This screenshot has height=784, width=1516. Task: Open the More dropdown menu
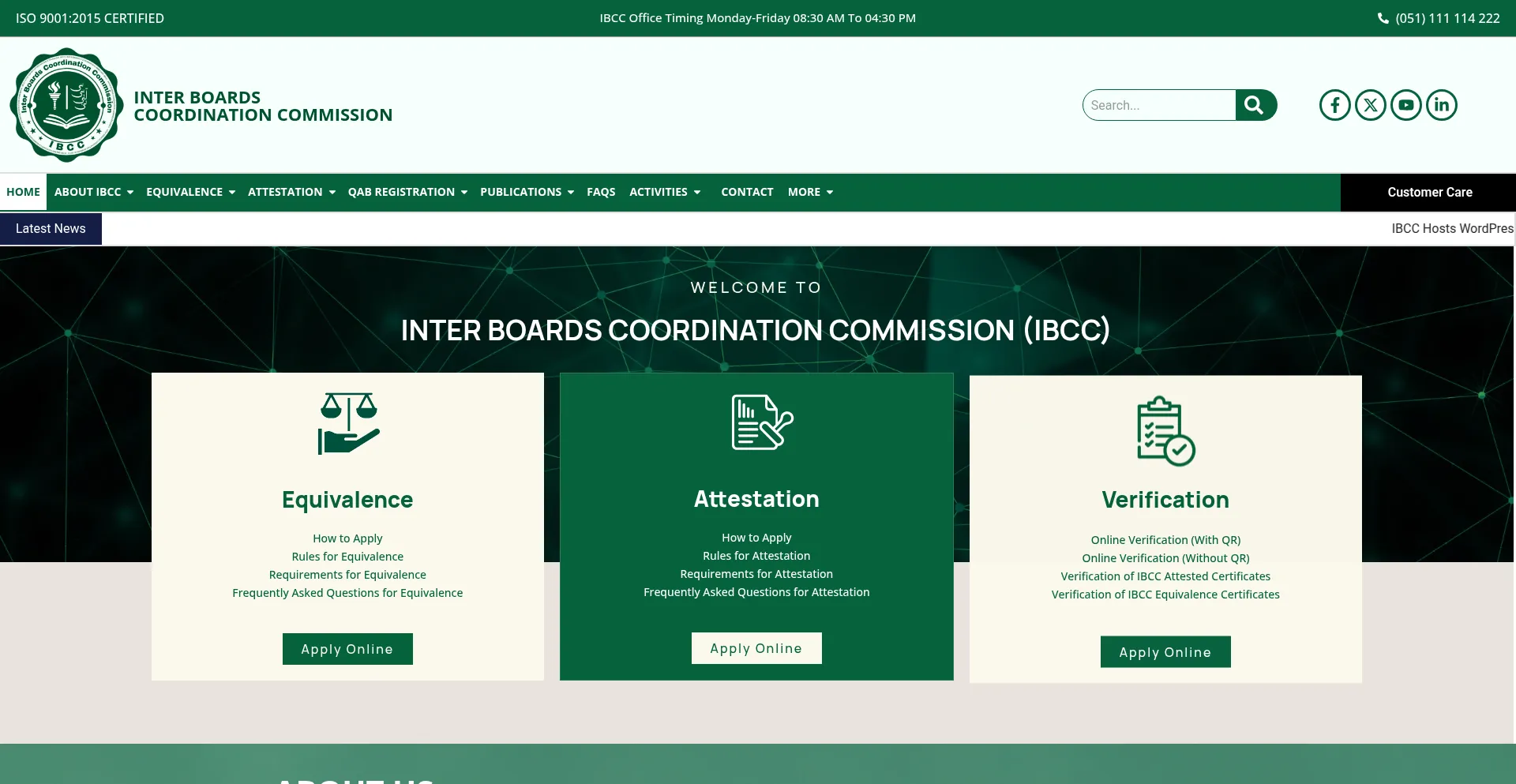coord(810,192)
